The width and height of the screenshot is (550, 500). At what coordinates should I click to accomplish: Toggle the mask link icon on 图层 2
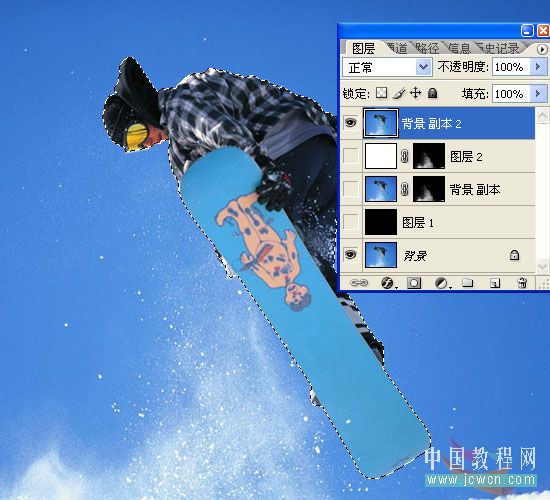point(405,156)
